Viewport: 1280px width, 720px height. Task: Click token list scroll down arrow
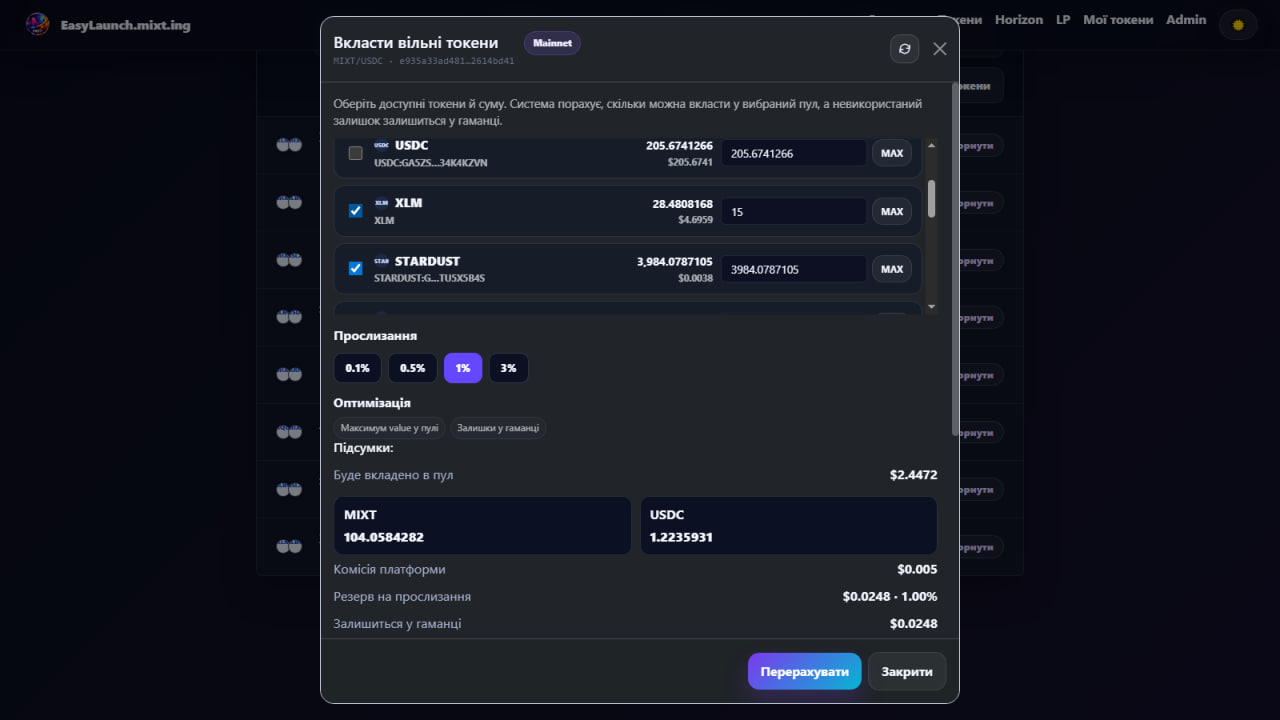pos(932,307)
